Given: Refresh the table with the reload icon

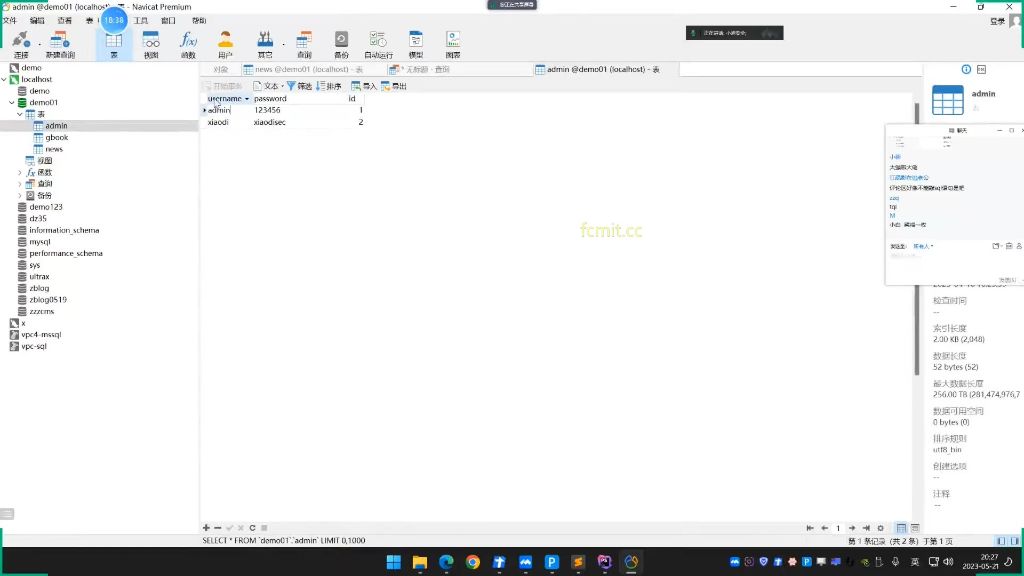Looking at the screenshot, I should 252,528.
